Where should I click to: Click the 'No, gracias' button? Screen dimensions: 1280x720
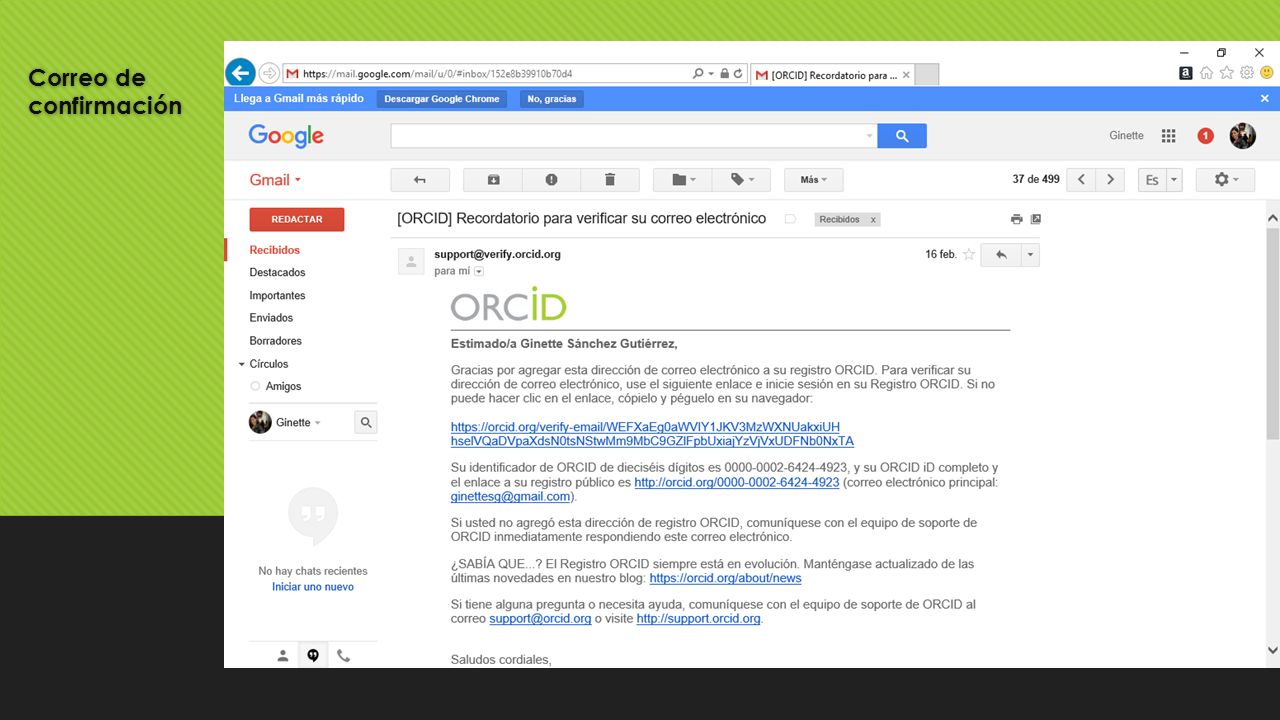551,99
